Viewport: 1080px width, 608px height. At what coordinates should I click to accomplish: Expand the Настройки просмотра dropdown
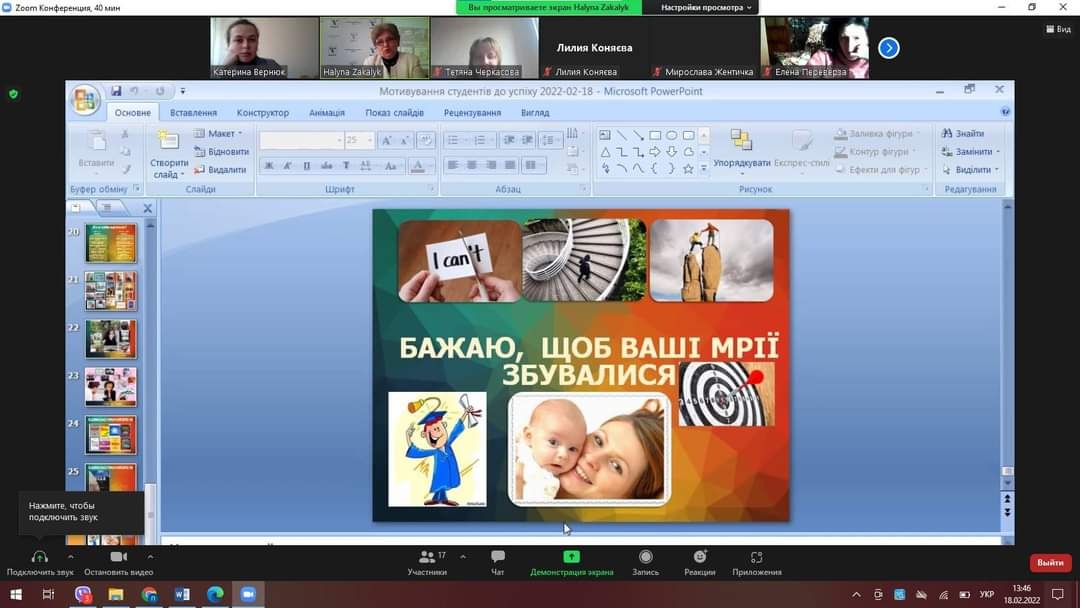coord(706,7)
